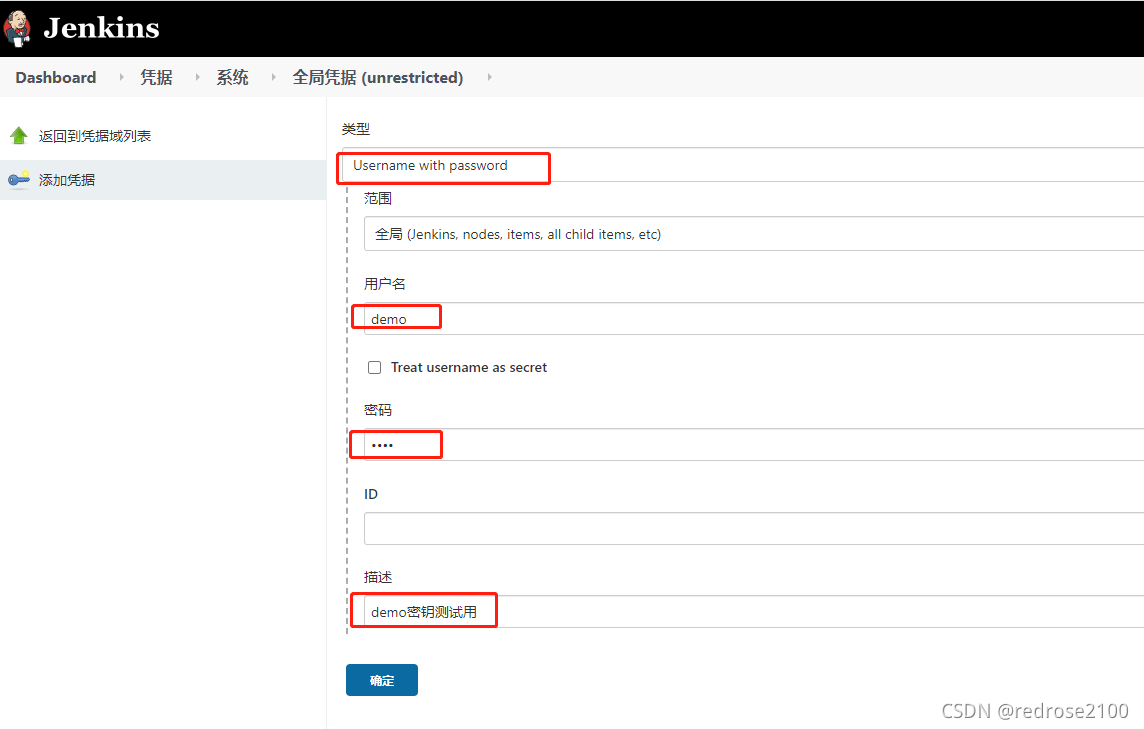
Task: Expand the chevron after 系统 breadcrumb
Action: click(274, 77)
